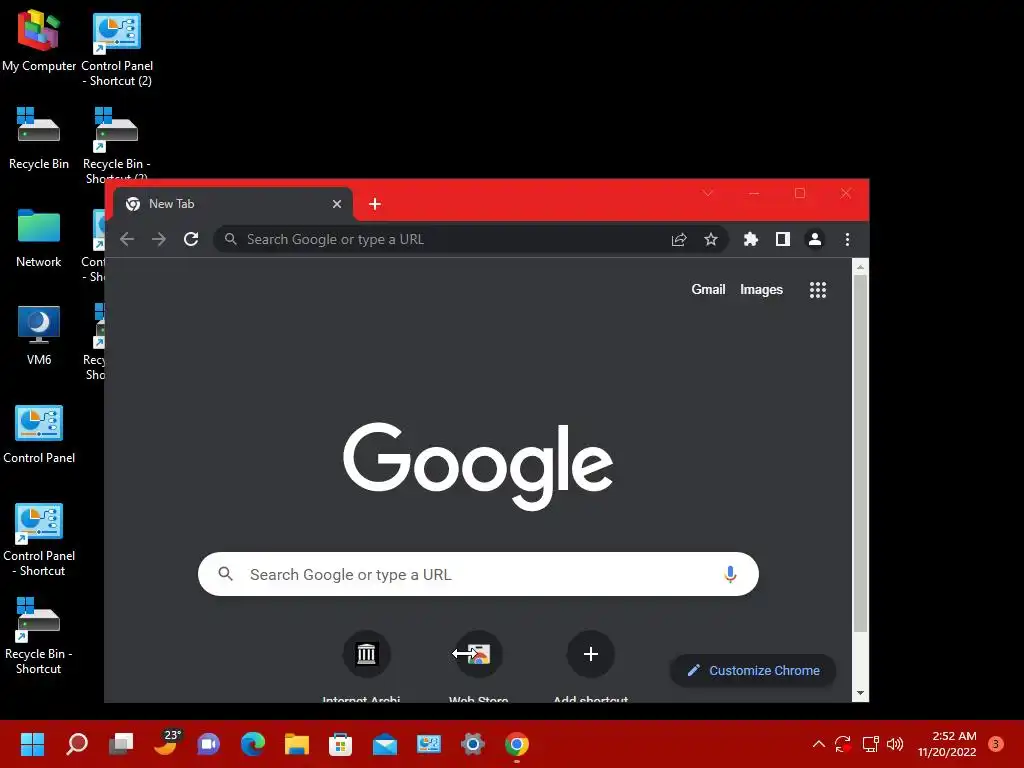This screenshot has width=1024, height=768.
Task: Select the New Tab tab
Action: click(233, 204)
